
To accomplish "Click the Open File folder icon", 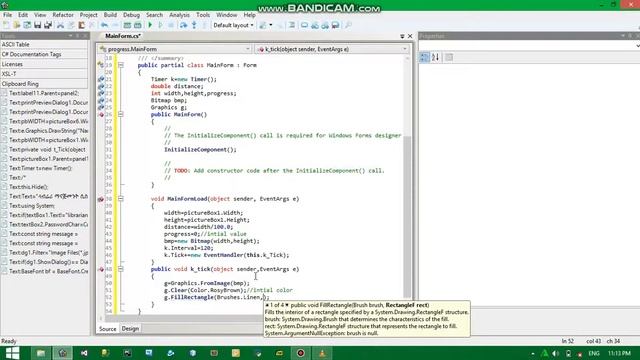I will [16, 25].
